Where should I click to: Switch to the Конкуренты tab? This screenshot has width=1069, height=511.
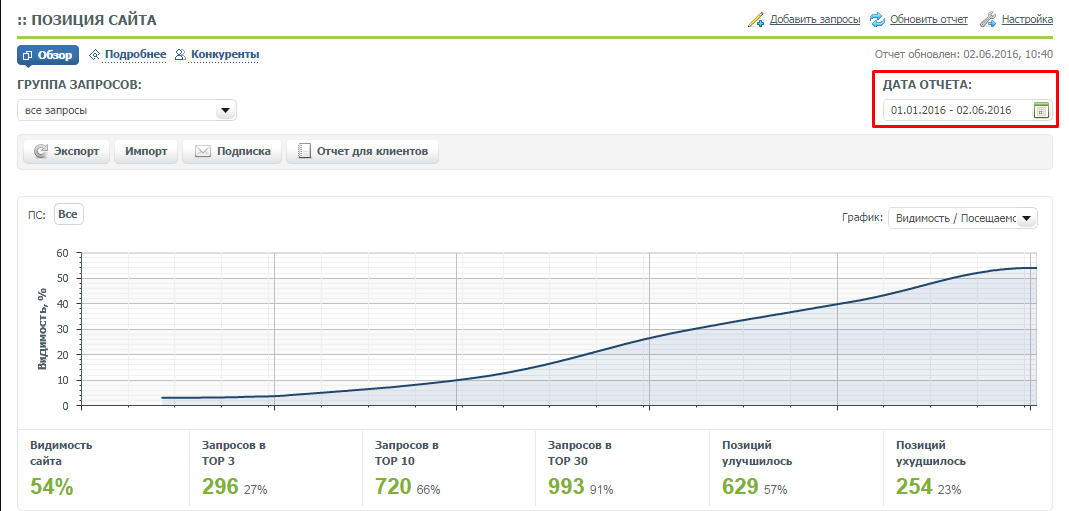pos(225,54)
